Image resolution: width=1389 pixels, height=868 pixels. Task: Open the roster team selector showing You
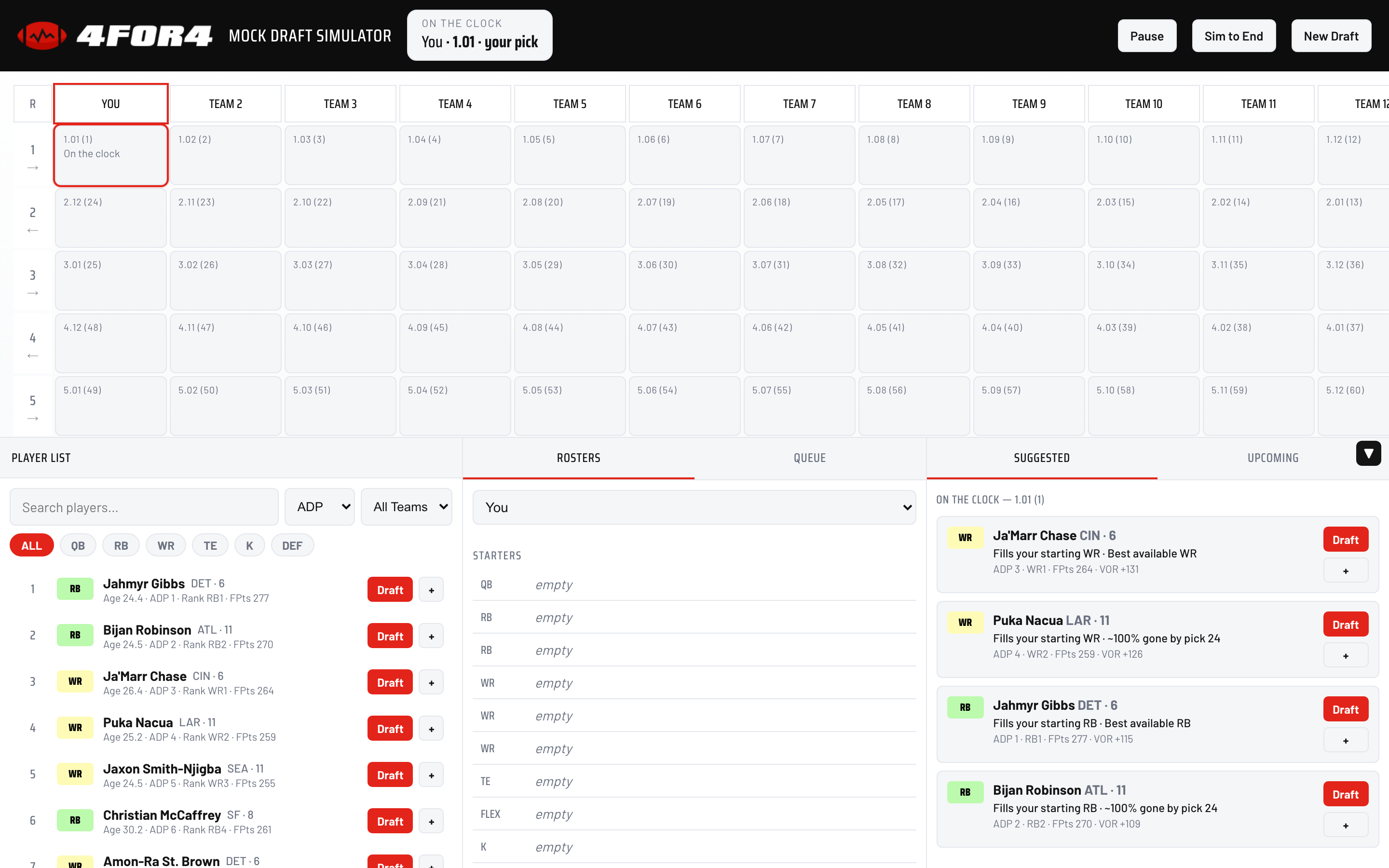[694, 507]
